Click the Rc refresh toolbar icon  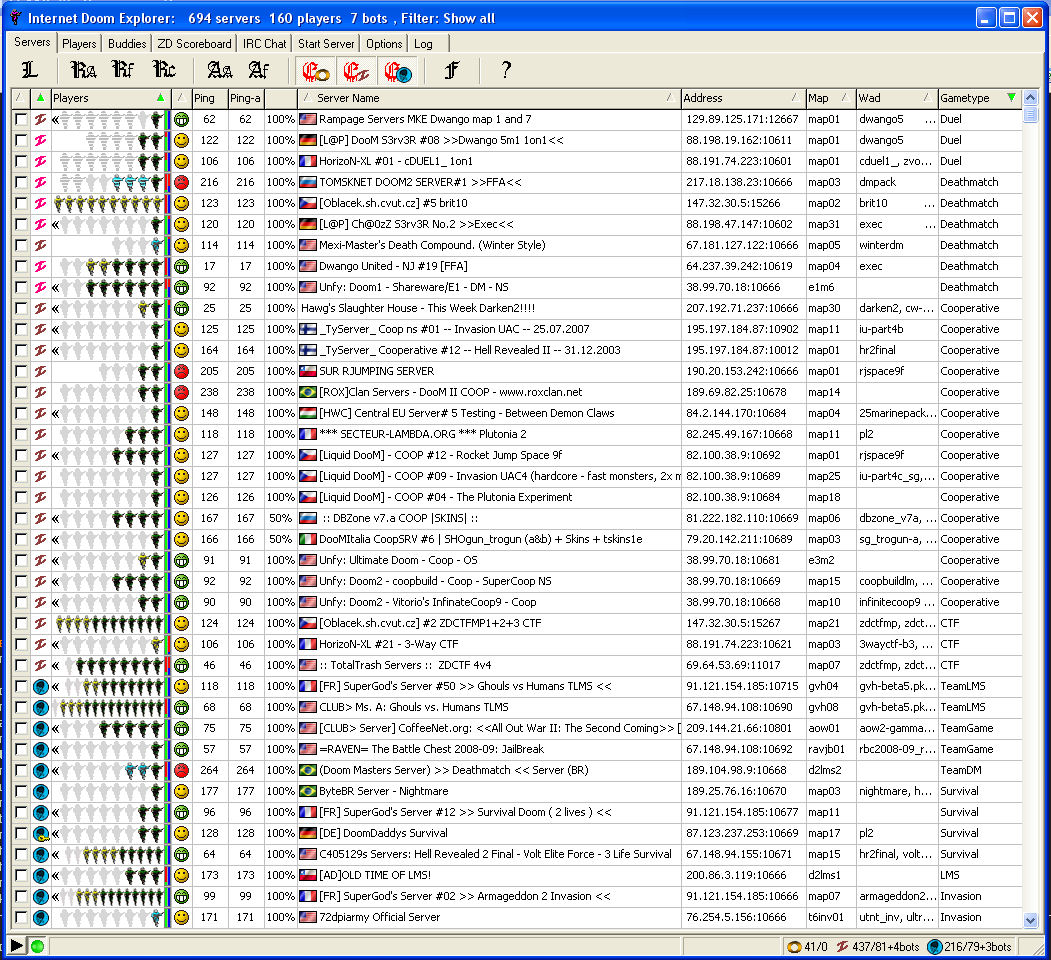click(164, 70)
